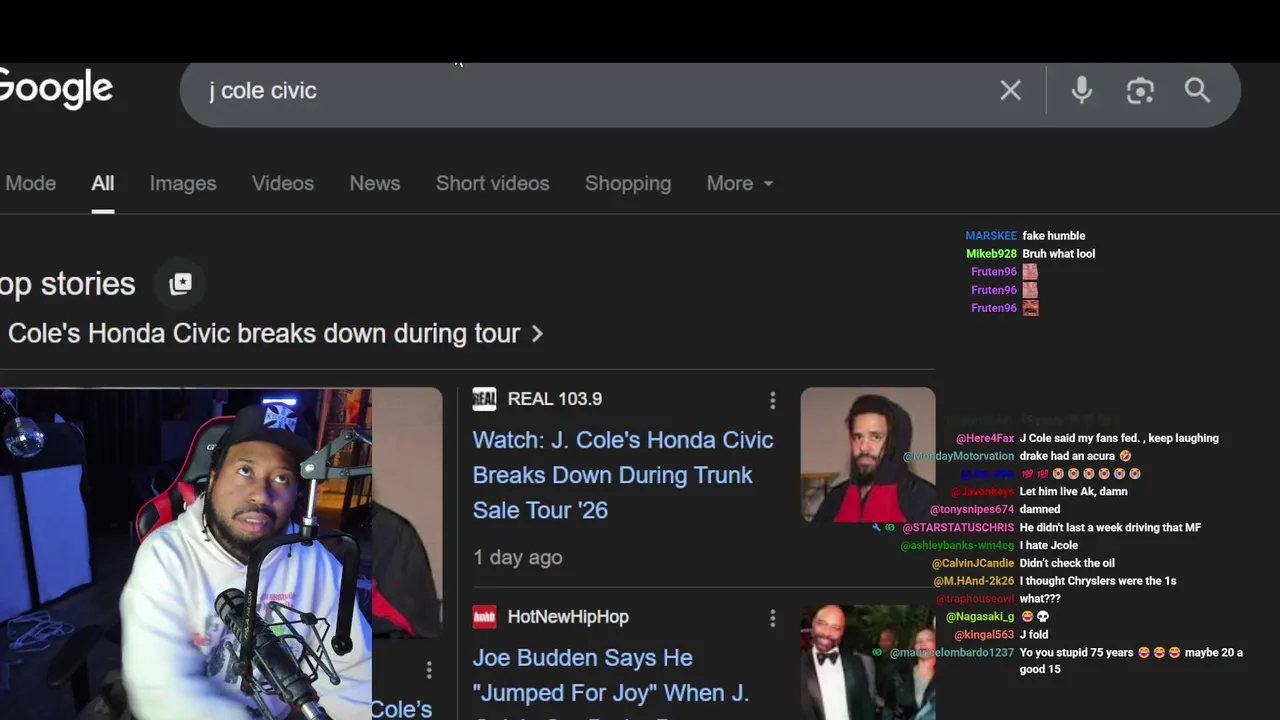Click the 'fake humble' chat message

coord(1053,236)
